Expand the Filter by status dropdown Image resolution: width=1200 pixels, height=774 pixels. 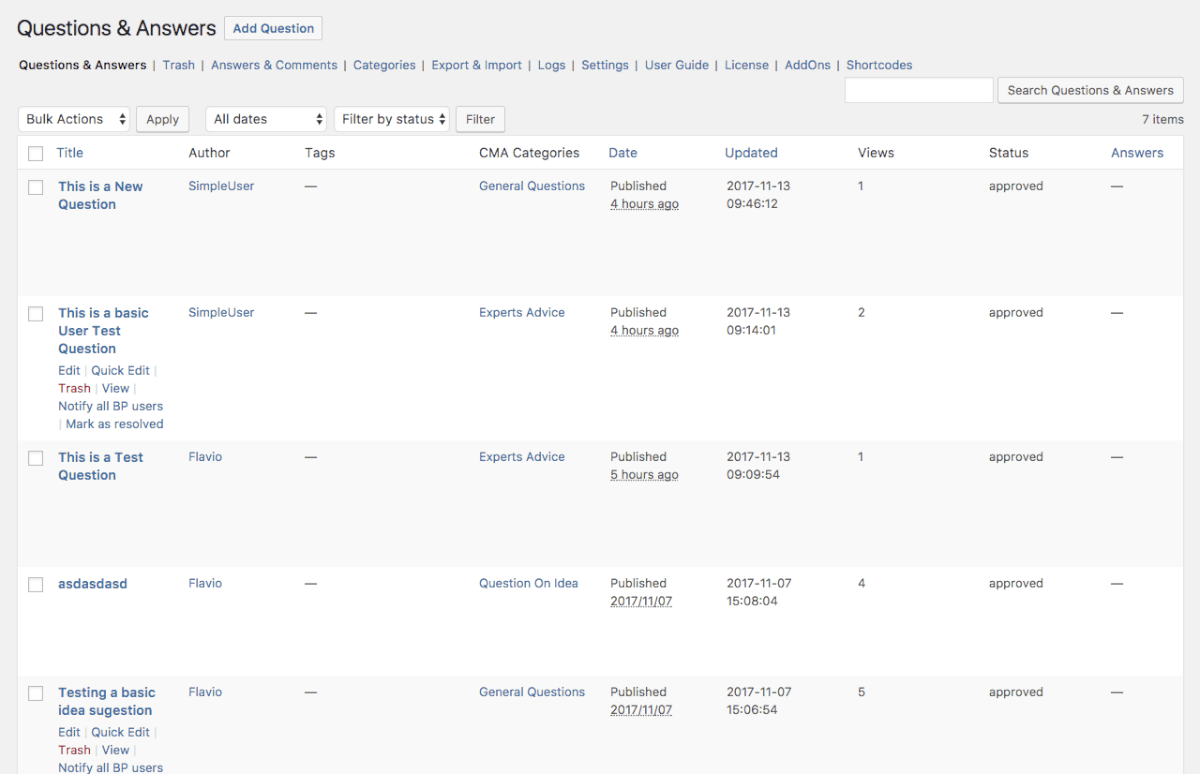[391, 119]
